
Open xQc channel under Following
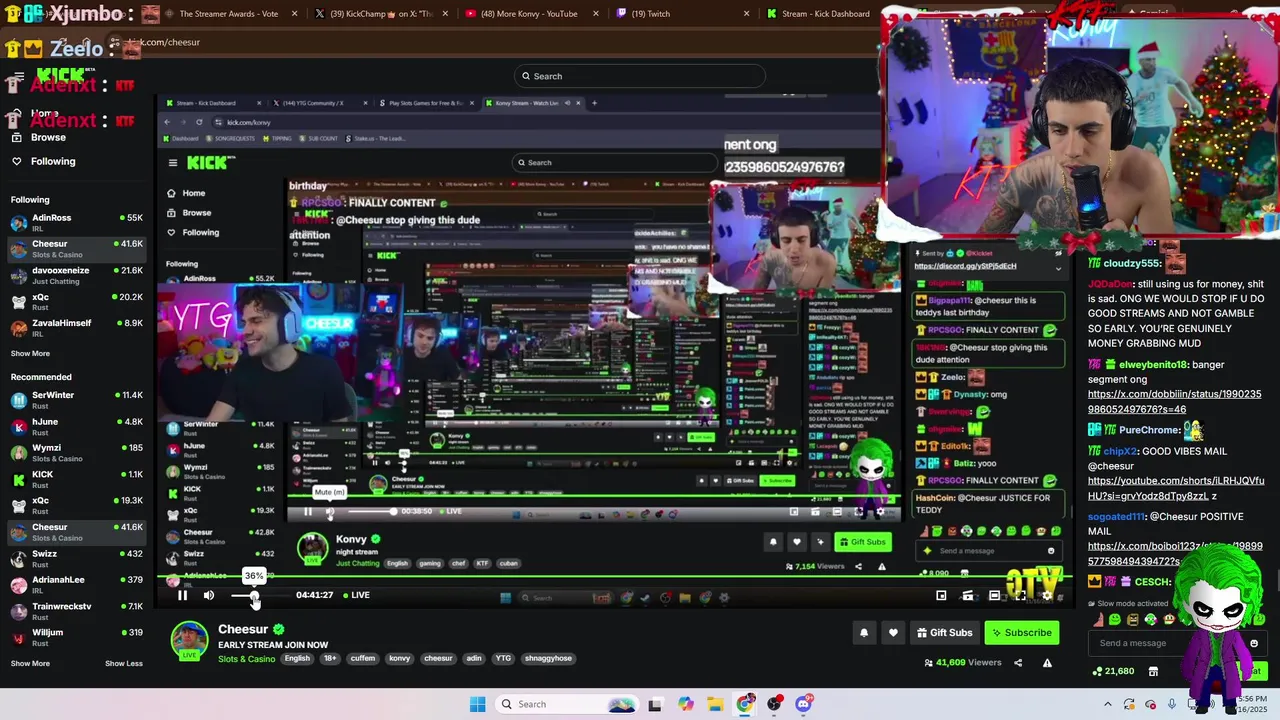76,301
